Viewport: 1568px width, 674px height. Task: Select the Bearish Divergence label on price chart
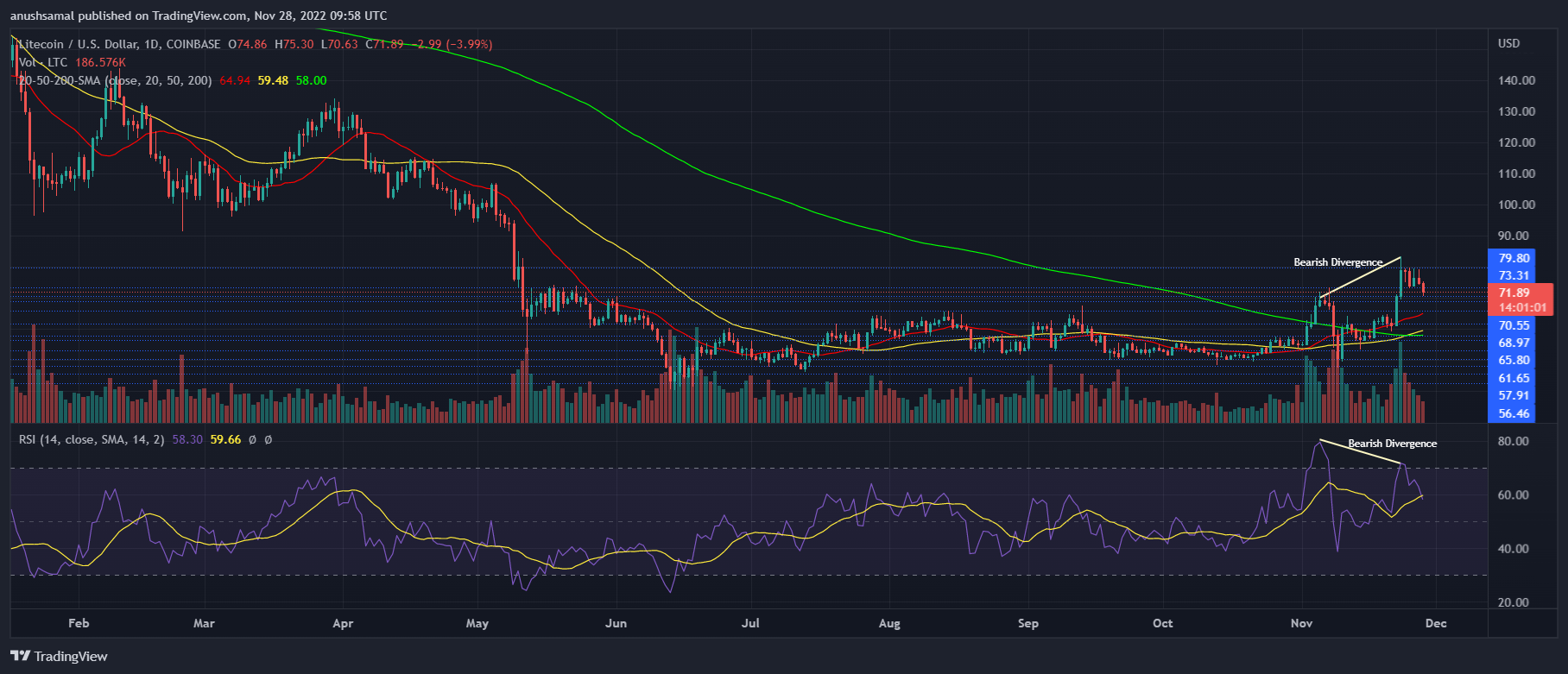pyautogui.click(x=1337, y=262)
